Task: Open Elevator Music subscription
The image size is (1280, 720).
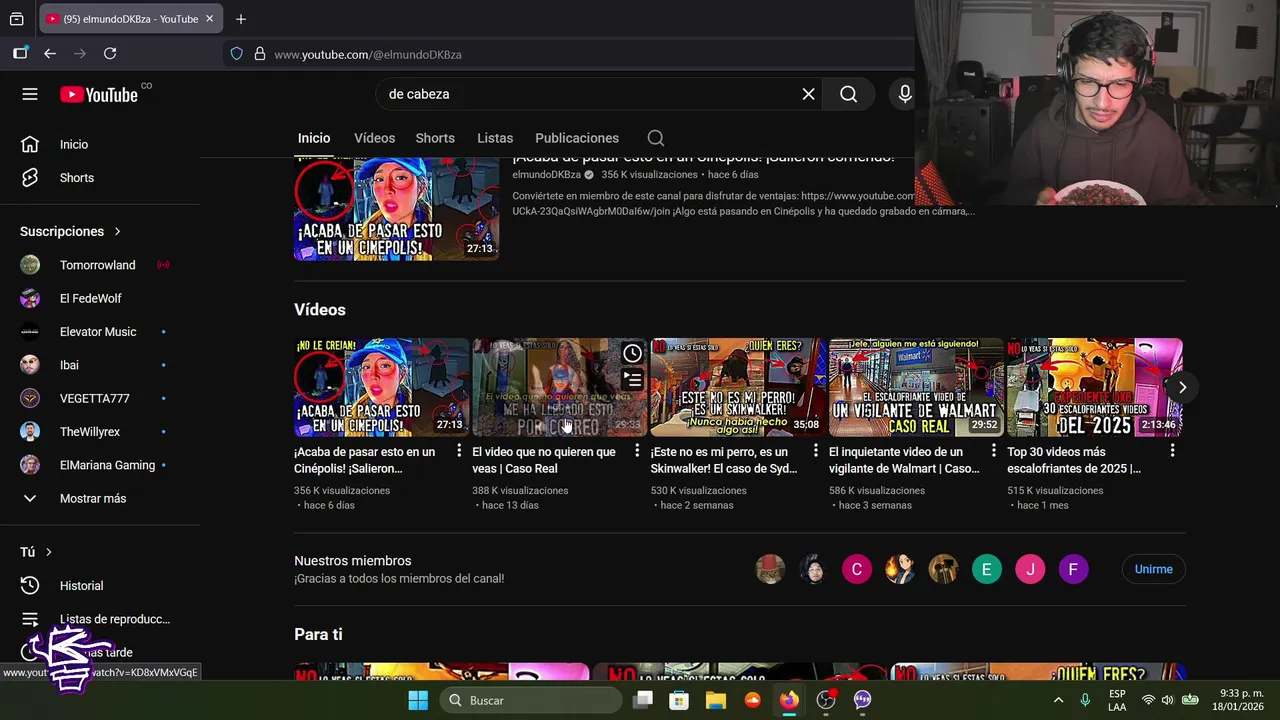Action: point(100,332)
